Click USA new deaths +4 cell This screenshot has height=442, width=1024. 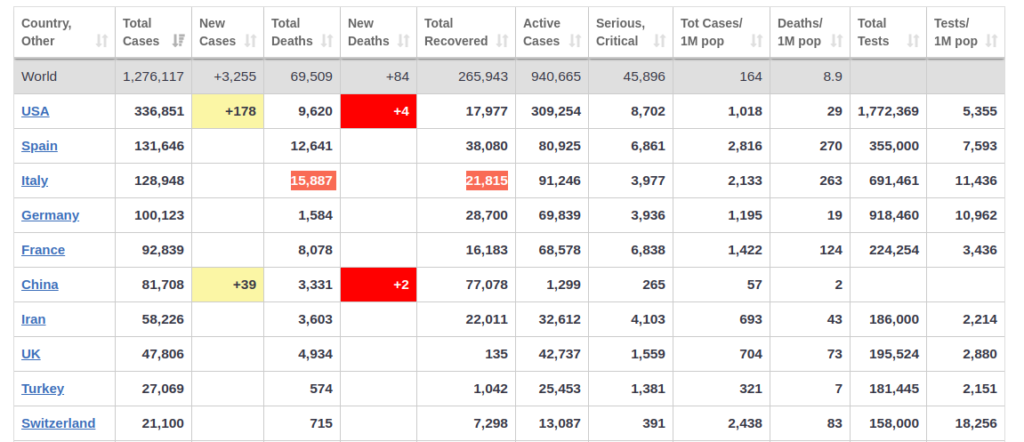pos(379,111)
